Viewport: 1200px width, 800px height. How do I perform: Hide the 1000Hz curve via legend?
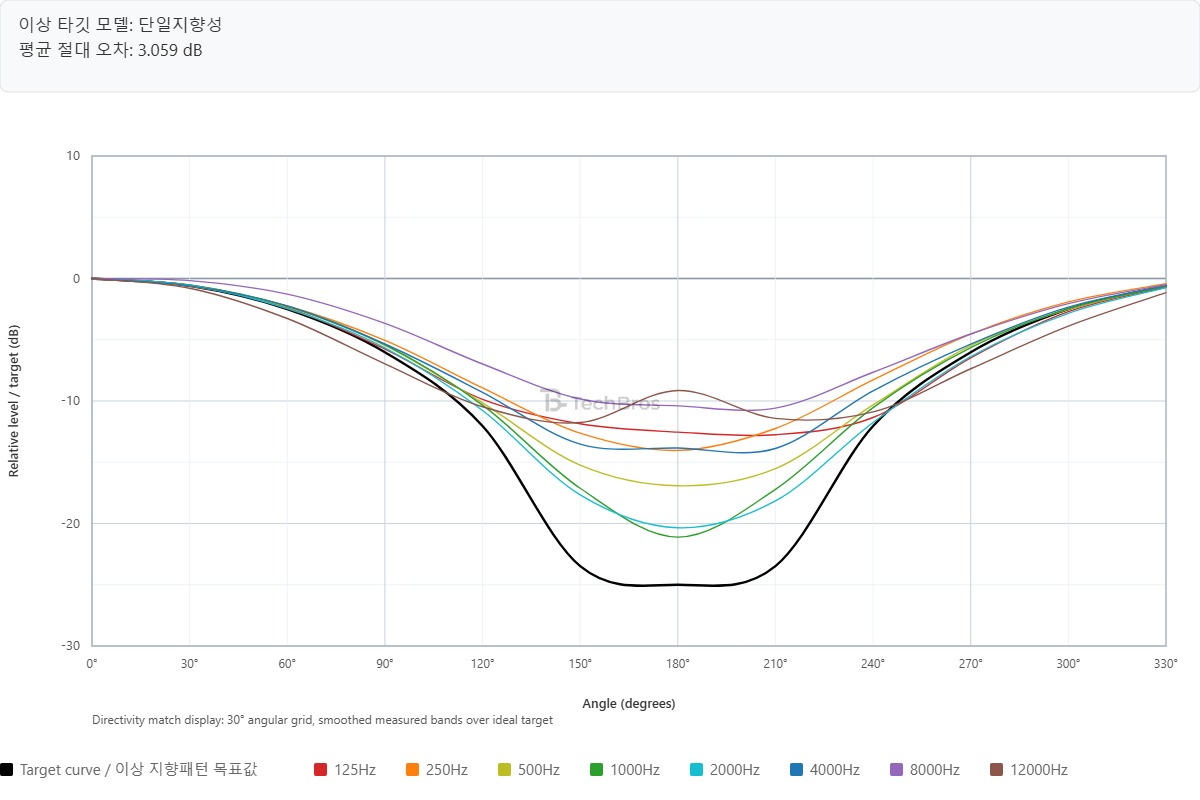click(x=625, y=769)
